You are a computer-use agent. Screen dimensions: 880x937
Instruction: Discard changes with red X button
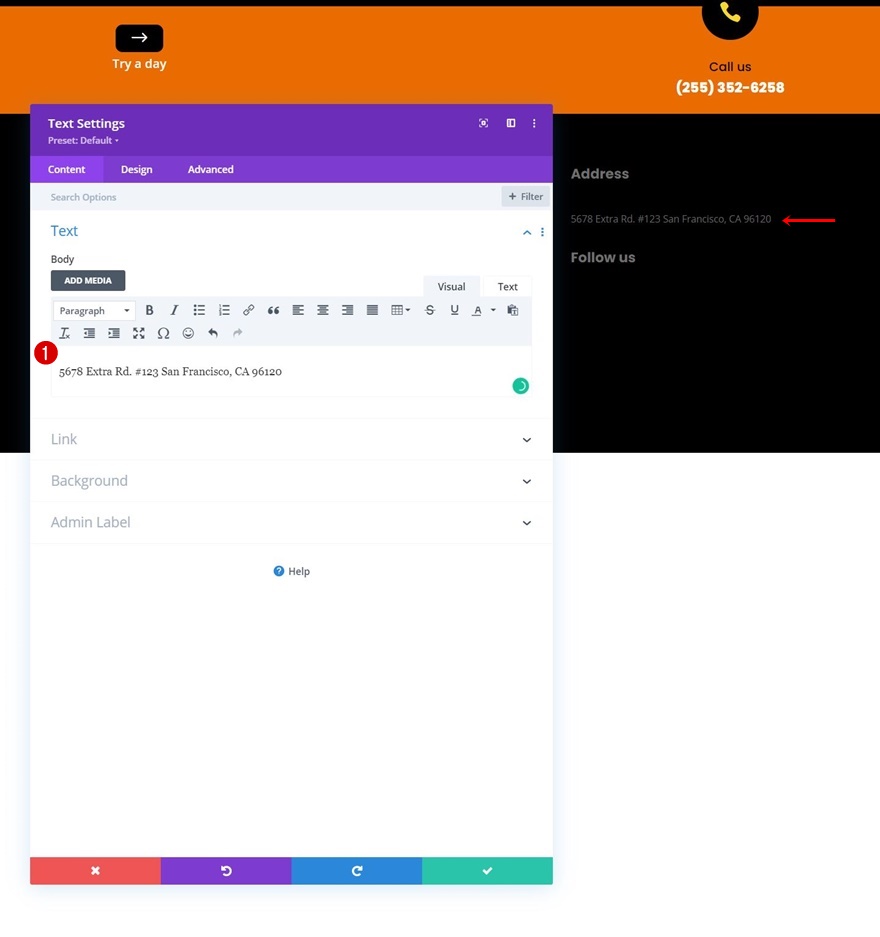click(96, 871)
